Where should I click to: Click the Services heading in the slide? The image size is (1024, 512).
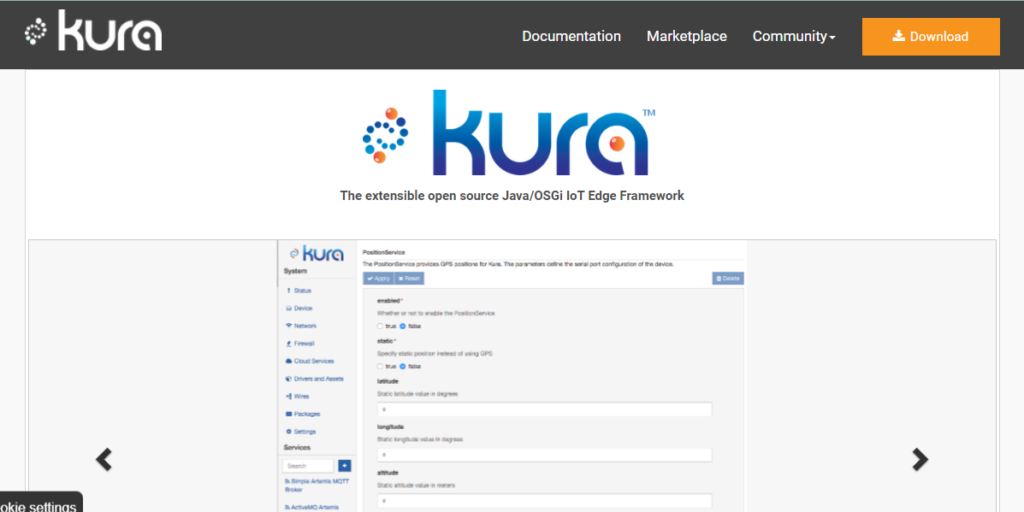(x=297, y=447)
